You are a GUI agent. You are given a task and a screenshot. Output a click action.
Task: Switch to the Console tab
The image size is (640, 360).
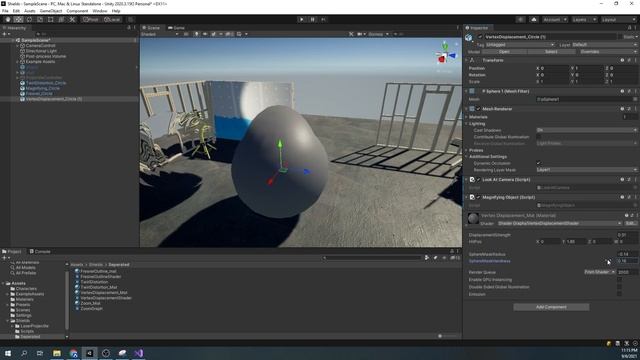[x=40, y=251]
